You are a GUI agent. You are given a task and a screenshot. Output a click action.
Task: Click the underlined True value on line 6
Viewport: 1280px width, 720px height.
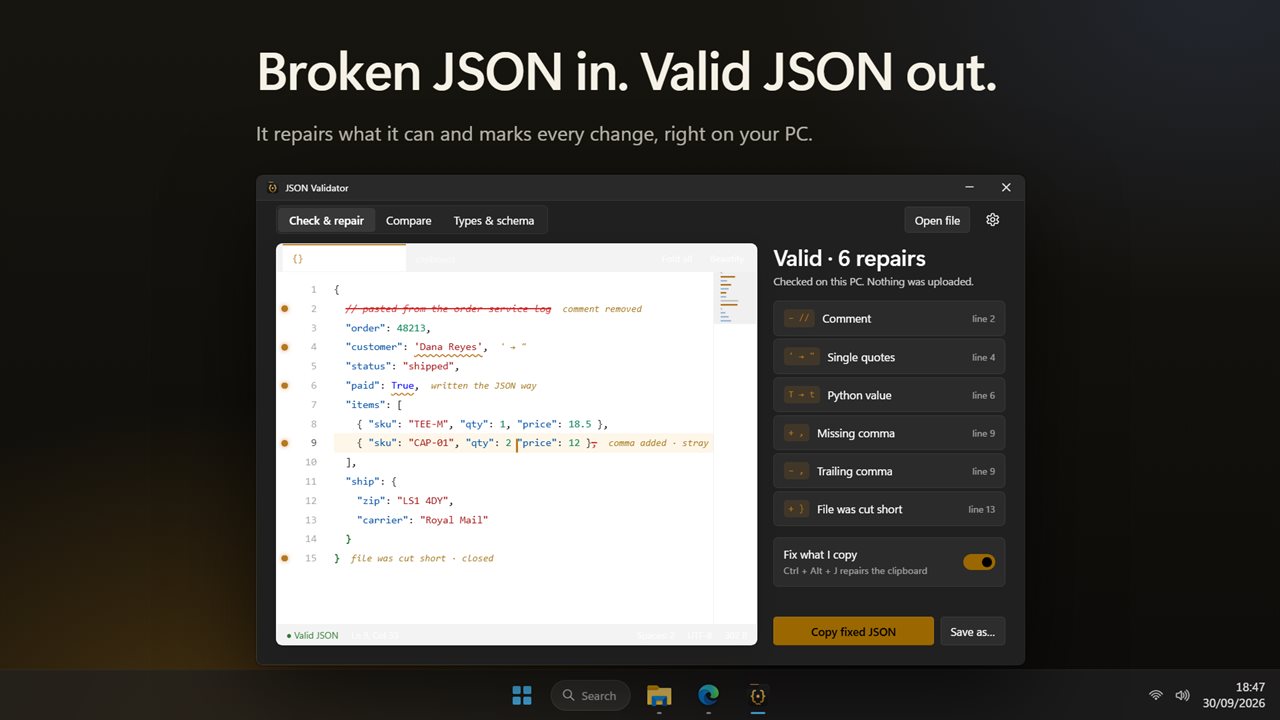402,385
